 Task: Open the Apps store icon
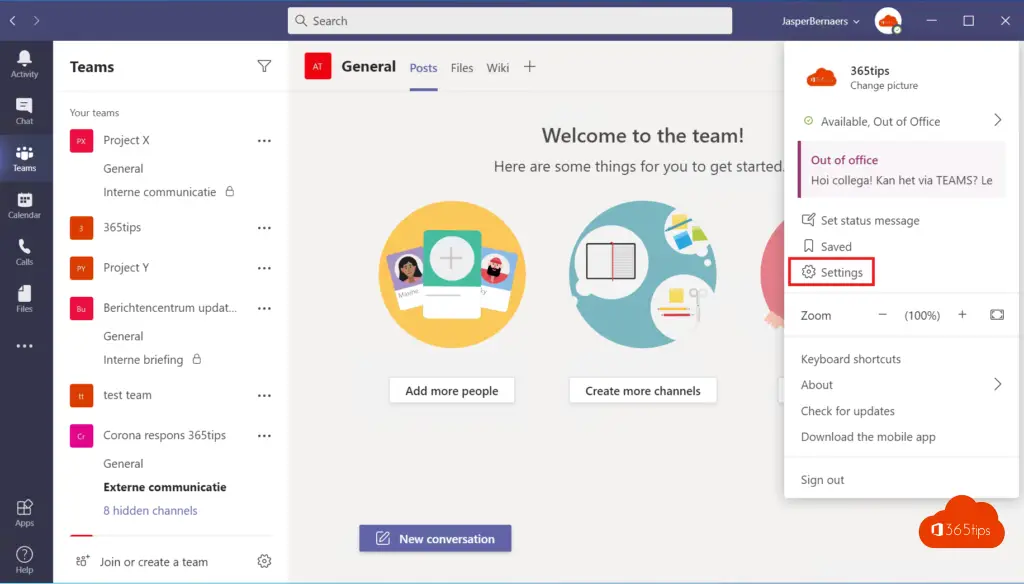24,513
